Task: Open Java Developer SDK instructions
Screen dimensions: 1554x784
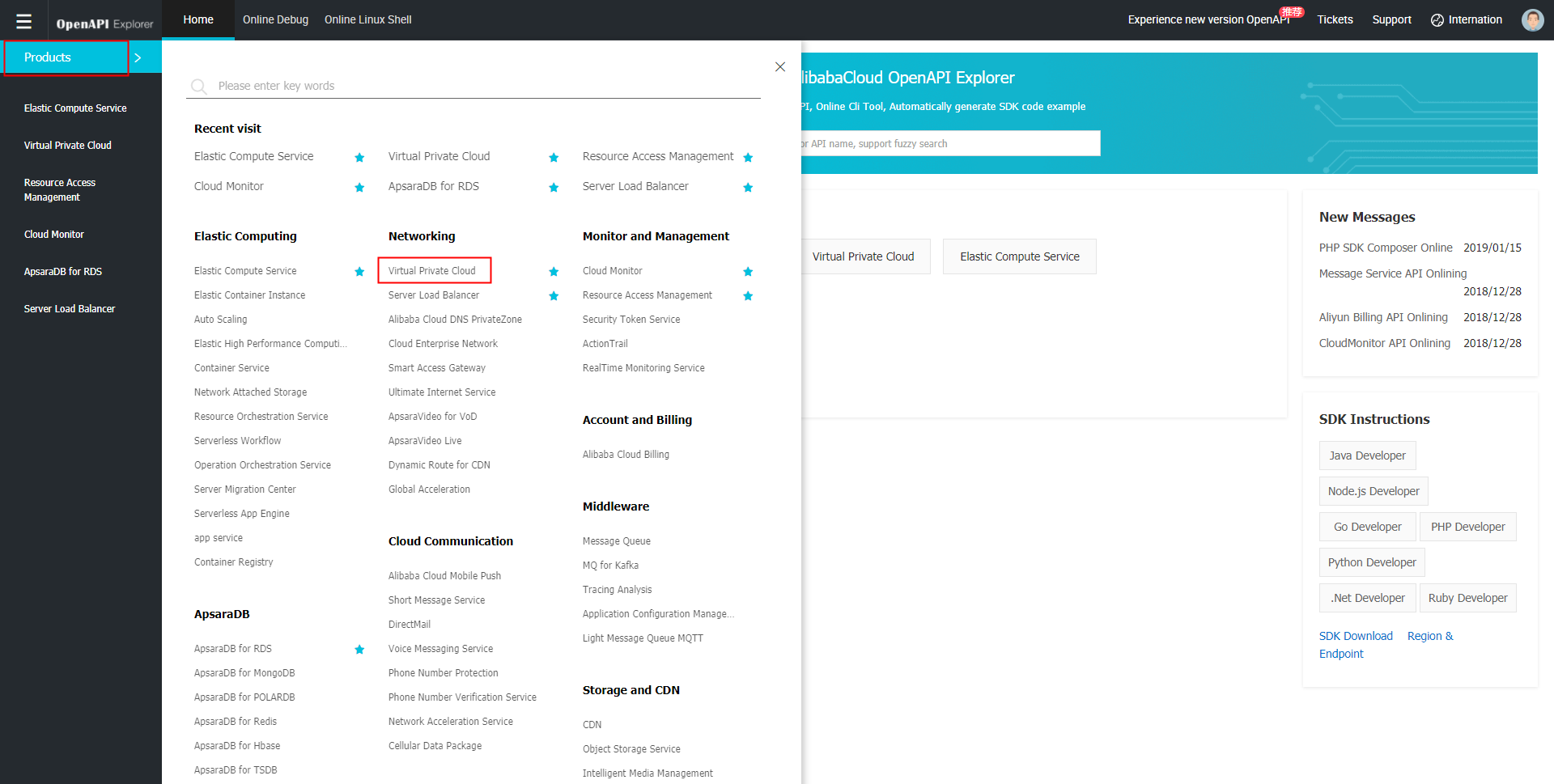Action: [1368, 456]
